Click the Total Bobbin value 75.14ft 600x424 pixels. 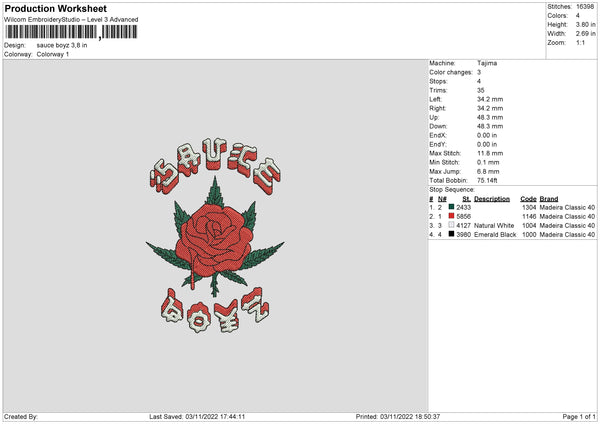coord(487,180)
